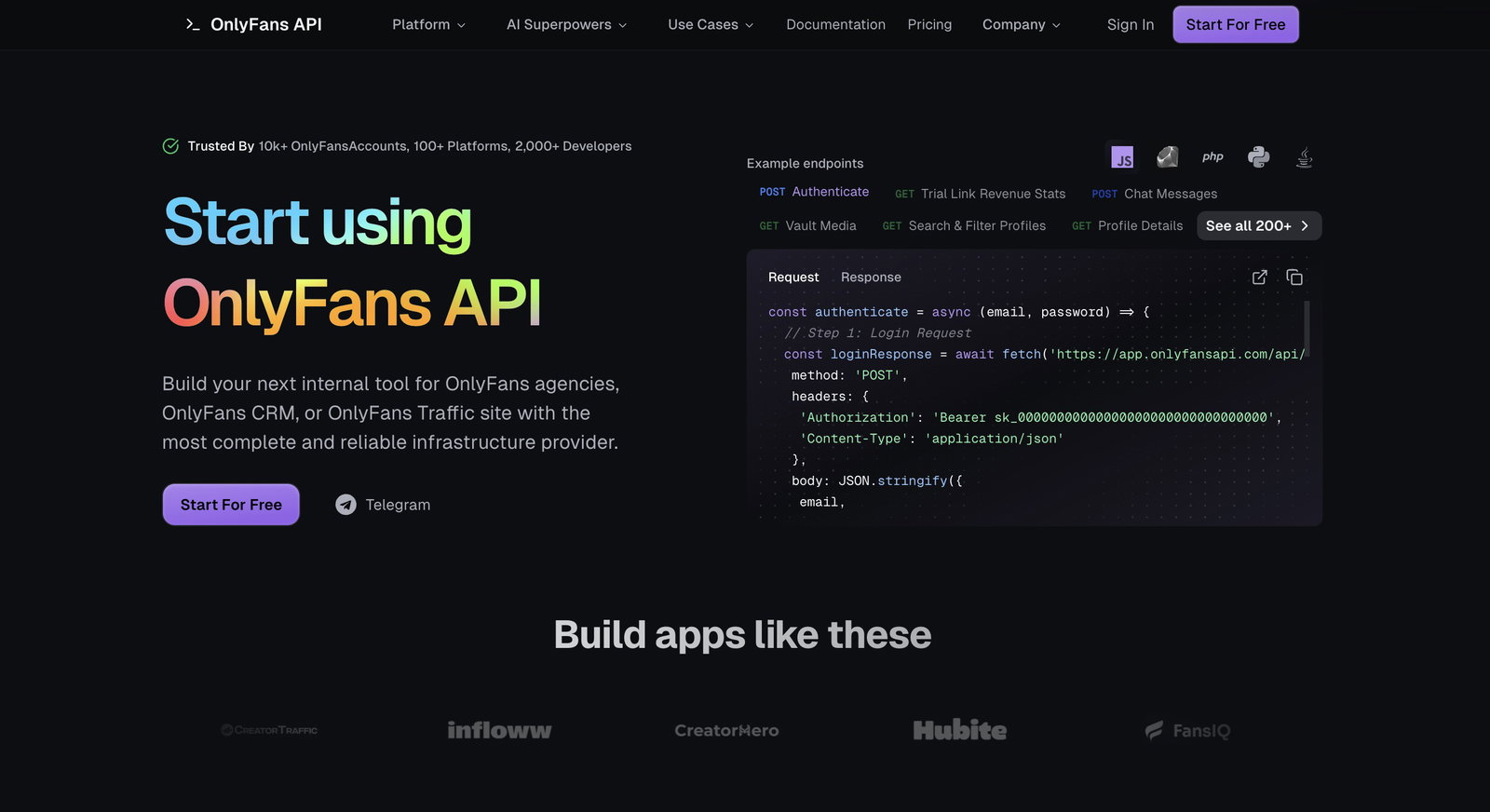Go to the Pricing page
1490x812 pixels.
click(929, 24)
